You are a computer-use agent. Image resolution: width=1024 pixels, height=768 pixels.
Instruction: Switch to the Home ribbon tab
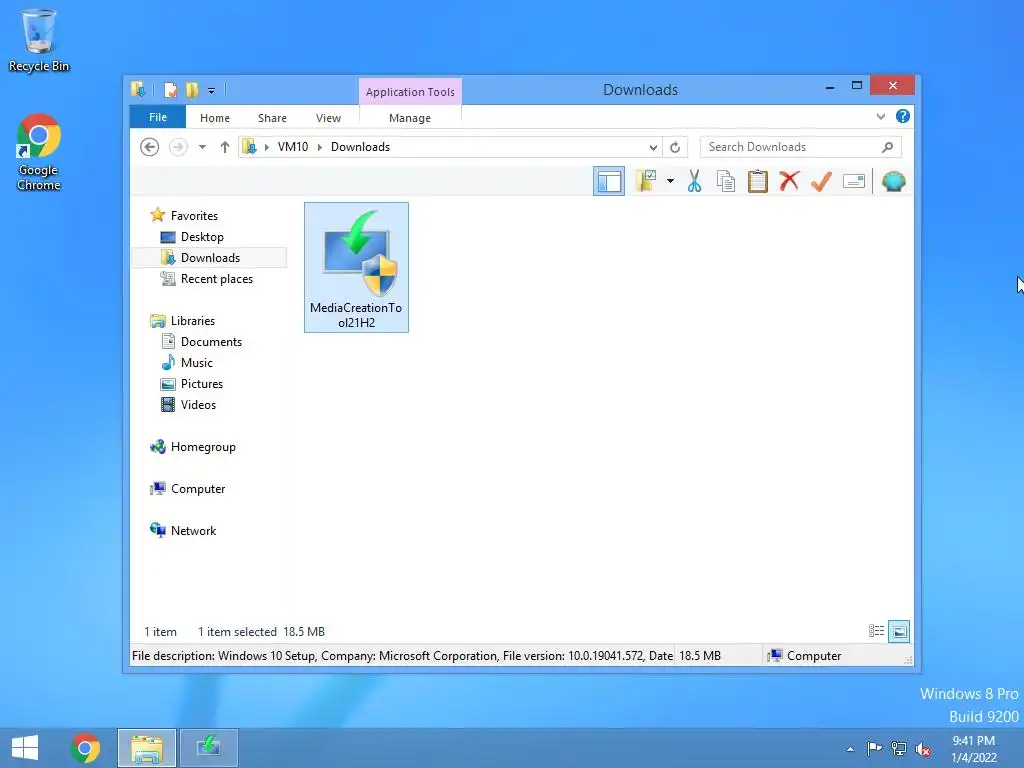click(x=215, y=118)
